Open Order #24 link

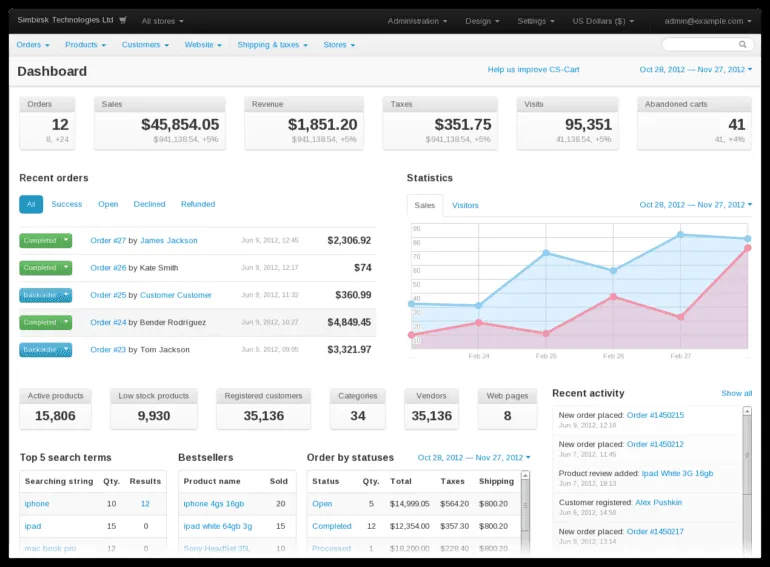(108, 322)
